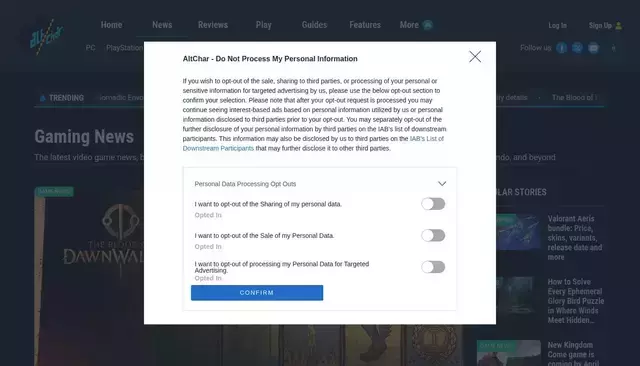Open the second Follow us social icon

577,48
